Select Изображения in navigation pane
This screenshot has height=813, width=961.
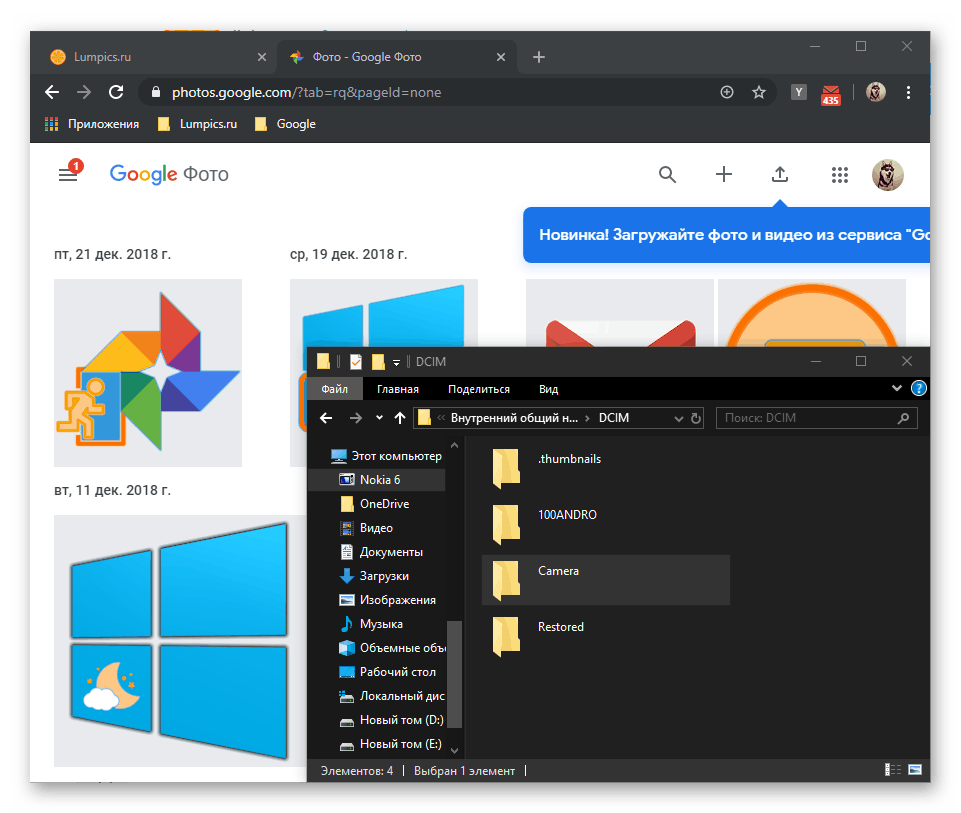tap(387, 600)
